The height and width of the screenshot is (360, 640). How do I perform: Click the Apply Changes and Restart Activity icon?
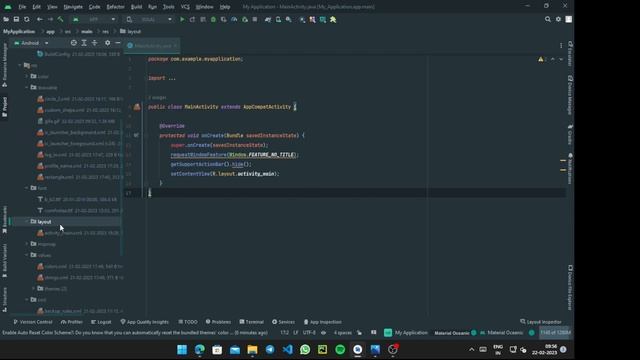point(192,19)
